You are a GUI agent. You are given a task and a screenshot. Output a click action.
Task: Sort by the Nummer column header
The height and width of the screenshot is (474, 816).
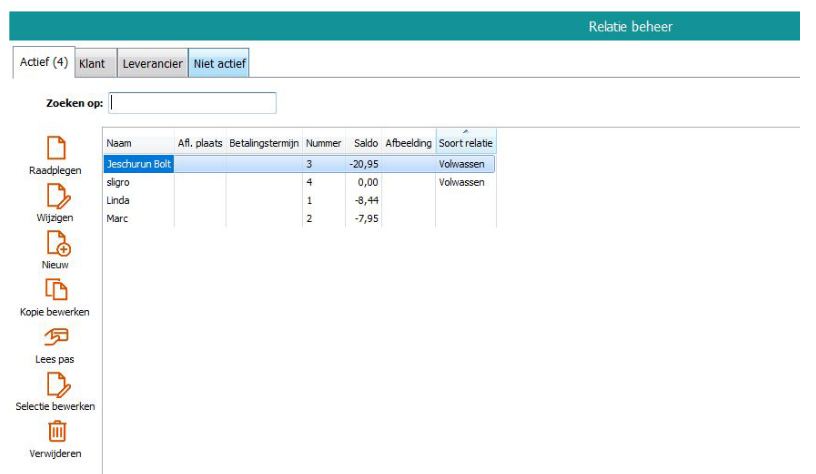coord(324,144)
